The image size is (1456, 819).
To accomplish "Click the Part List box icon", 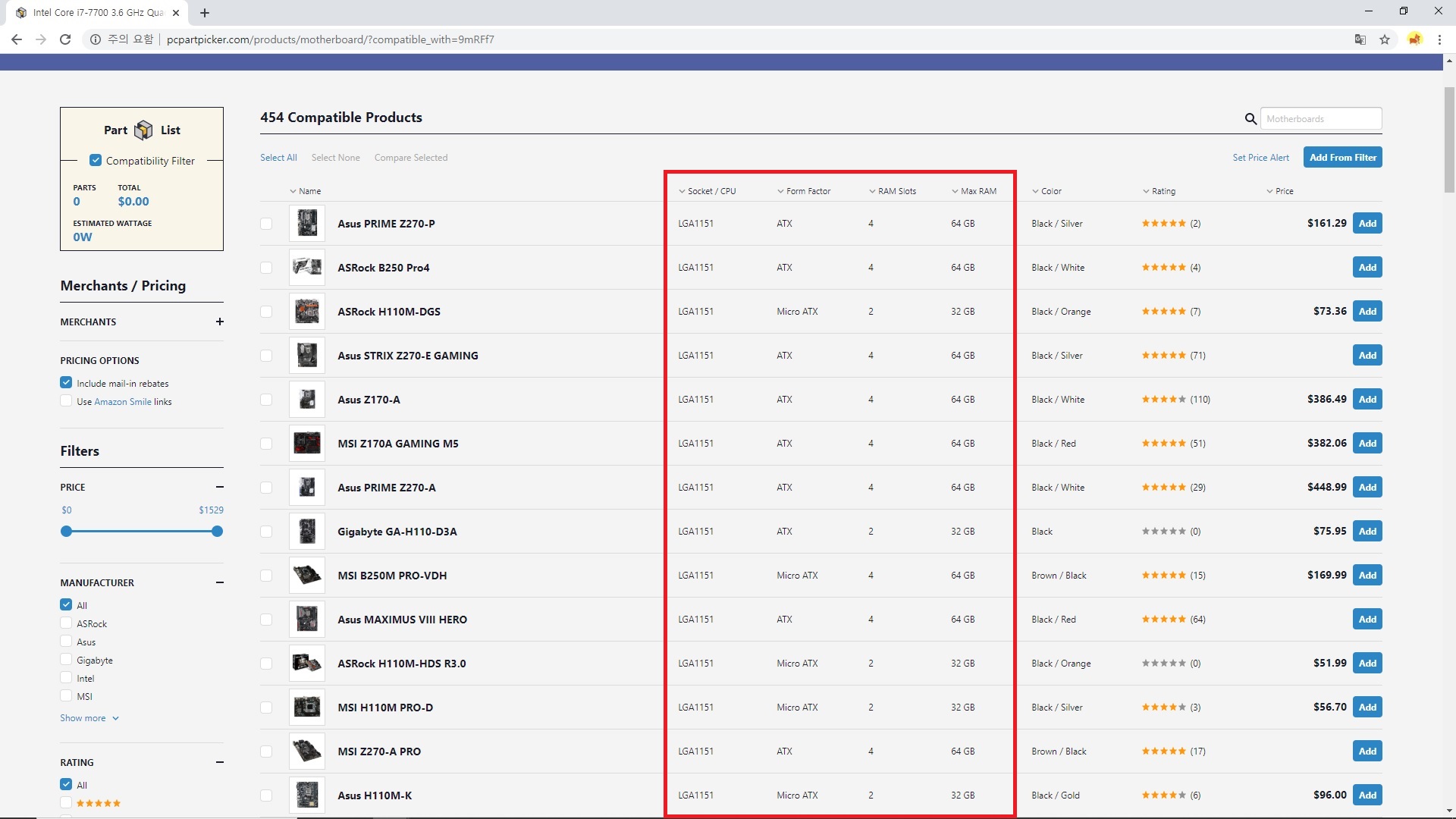I will (x=143, y=130).
